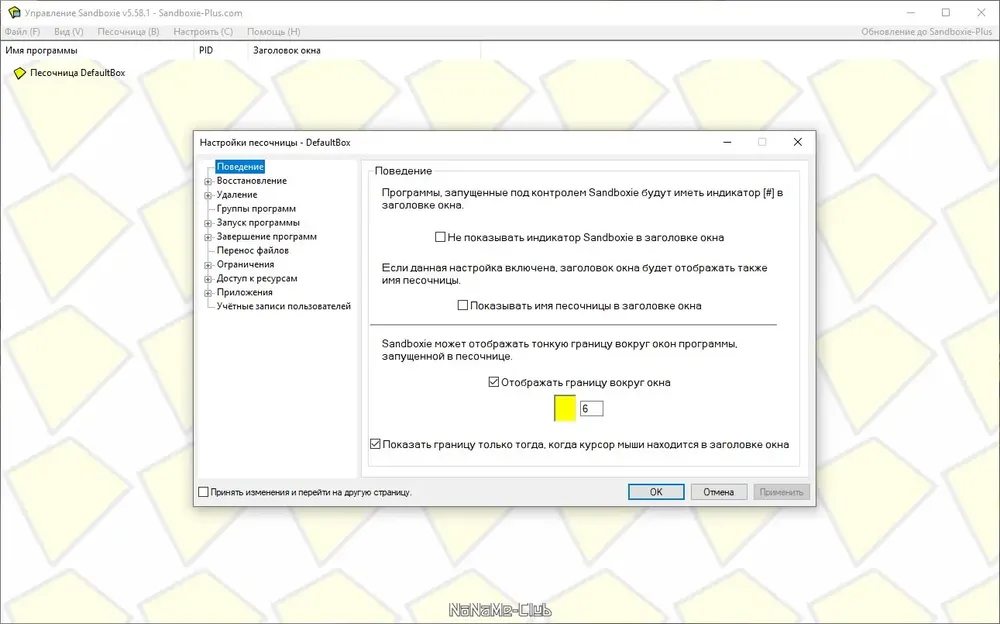Expand the Завершение программ tree node
The image size is (1000, 624).
208,237
